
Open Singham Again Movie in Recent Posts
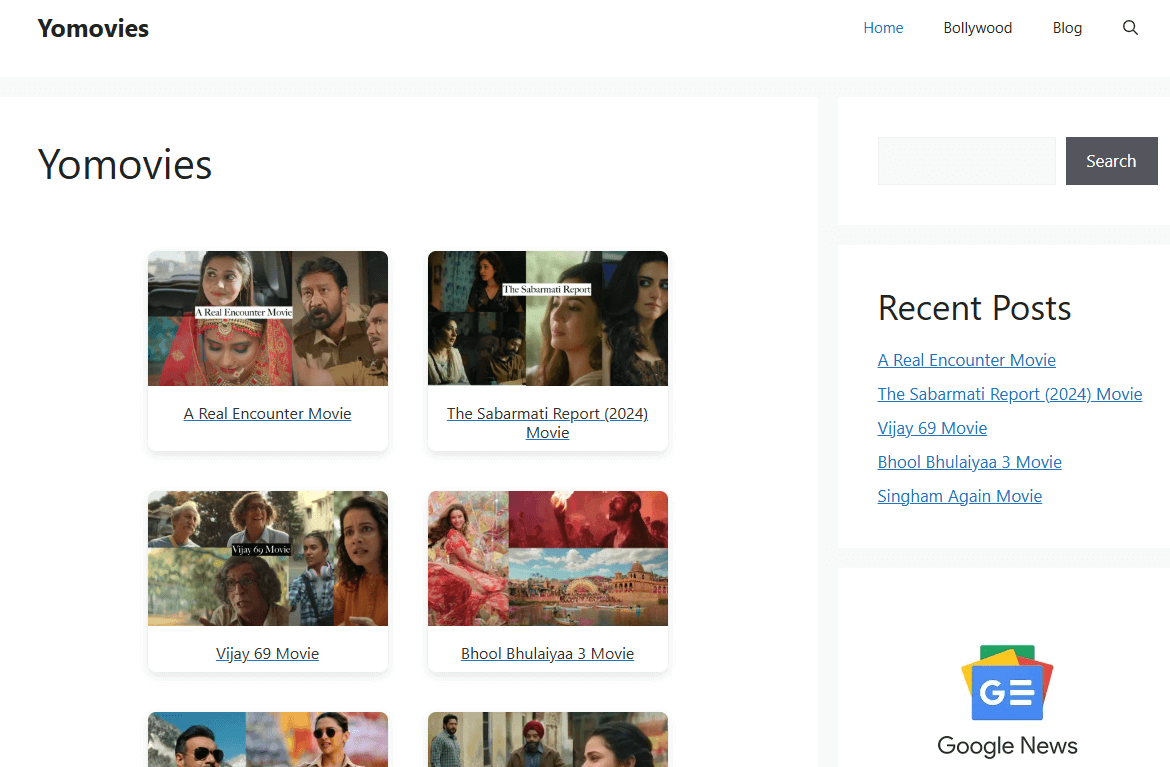pos(960,496)
